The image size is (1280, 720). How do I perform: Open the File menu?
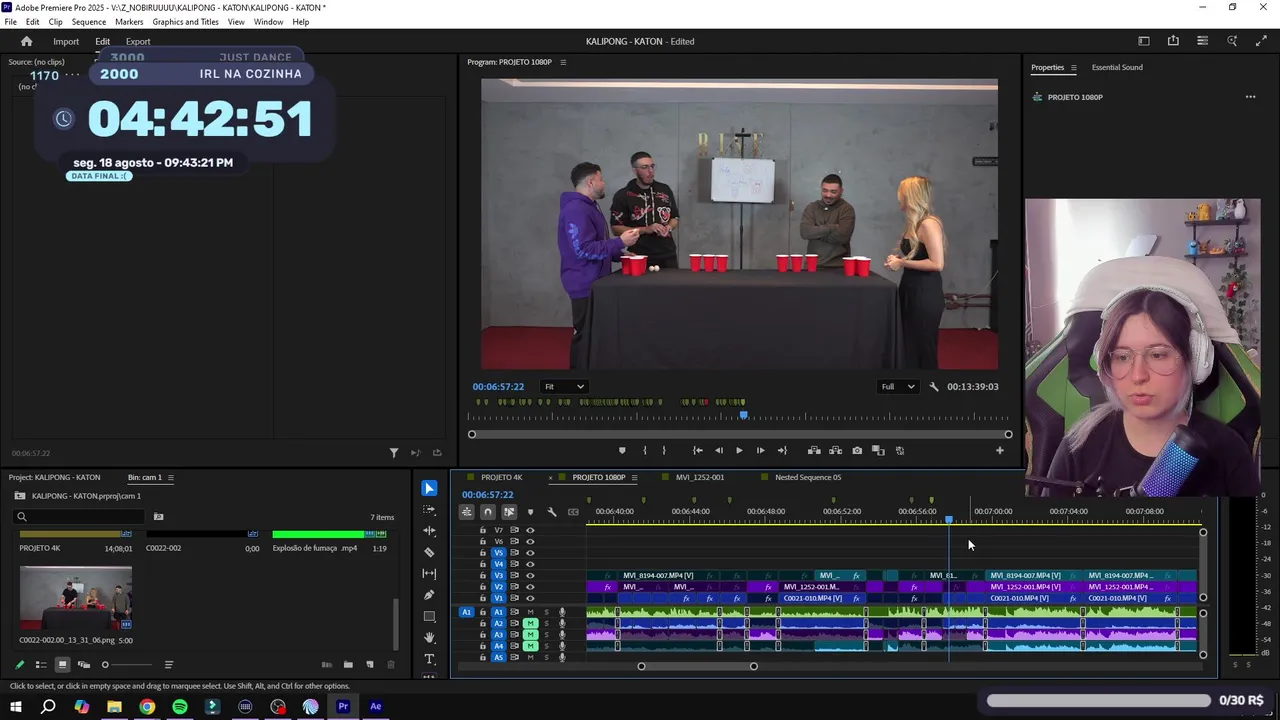point(11,22)
